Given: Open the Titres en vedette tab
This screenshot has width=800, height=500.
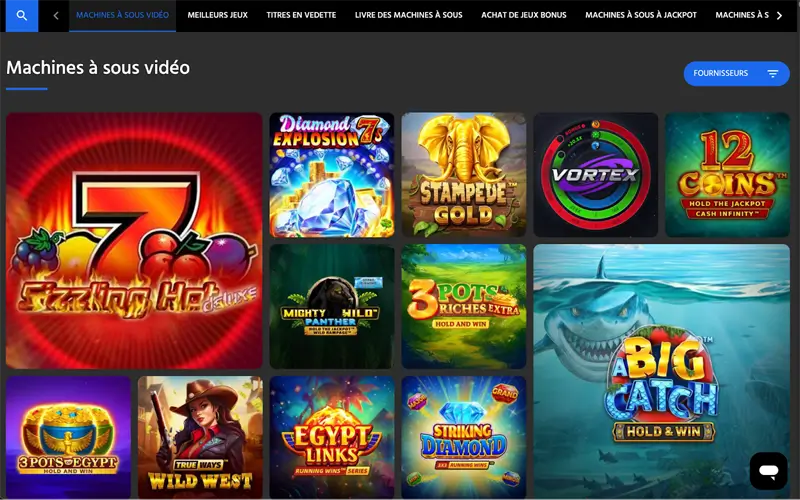Looking at the screenshot, I should point(301,15).
